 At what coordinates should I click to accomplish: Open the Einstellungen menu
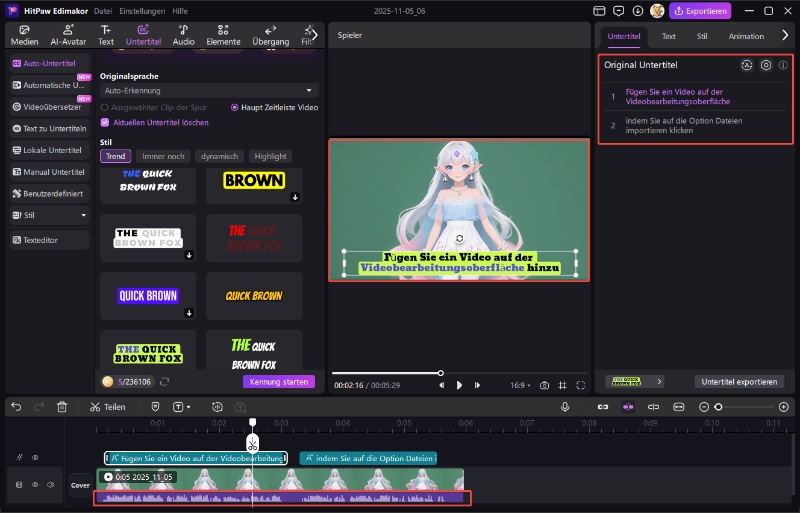pyautogui.click(x=142, y=11)
